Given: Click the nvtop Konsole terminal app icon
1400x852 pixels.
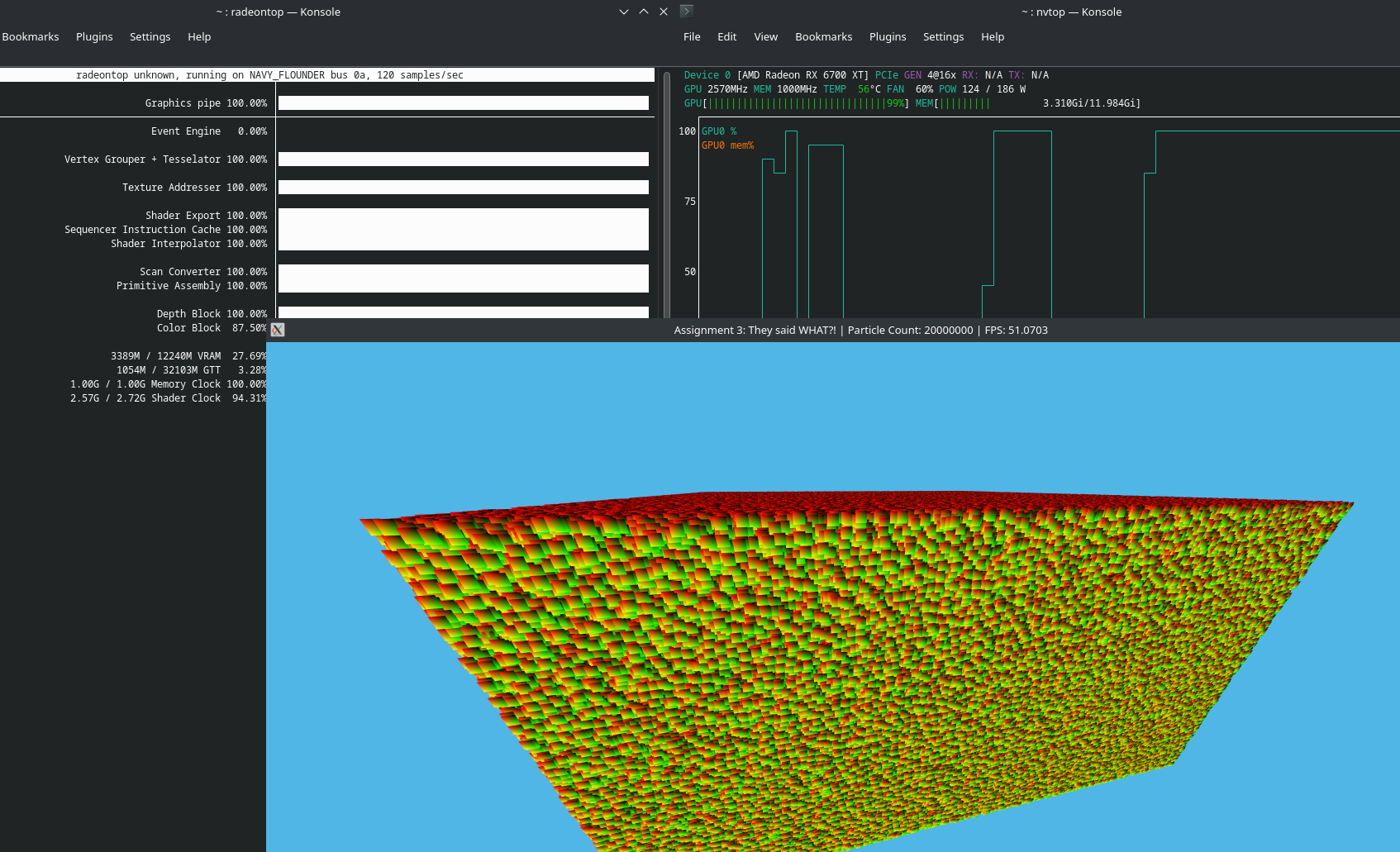Looking at the screenshot, I should (686, 11).
